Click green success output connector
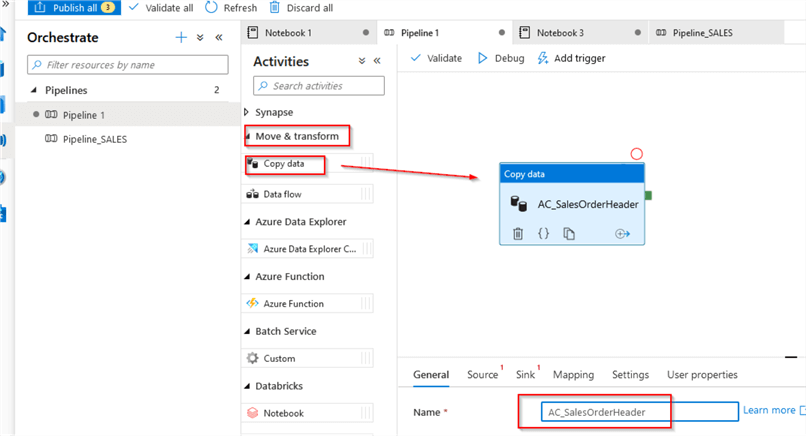The image size is (806, 436). coord(648,195)
